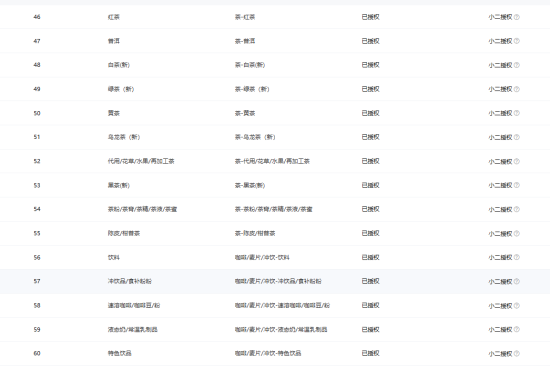Click the help icon in highlighted row 57
The width and height of the screenshot is (550, 369).
(x=517, y=281)
